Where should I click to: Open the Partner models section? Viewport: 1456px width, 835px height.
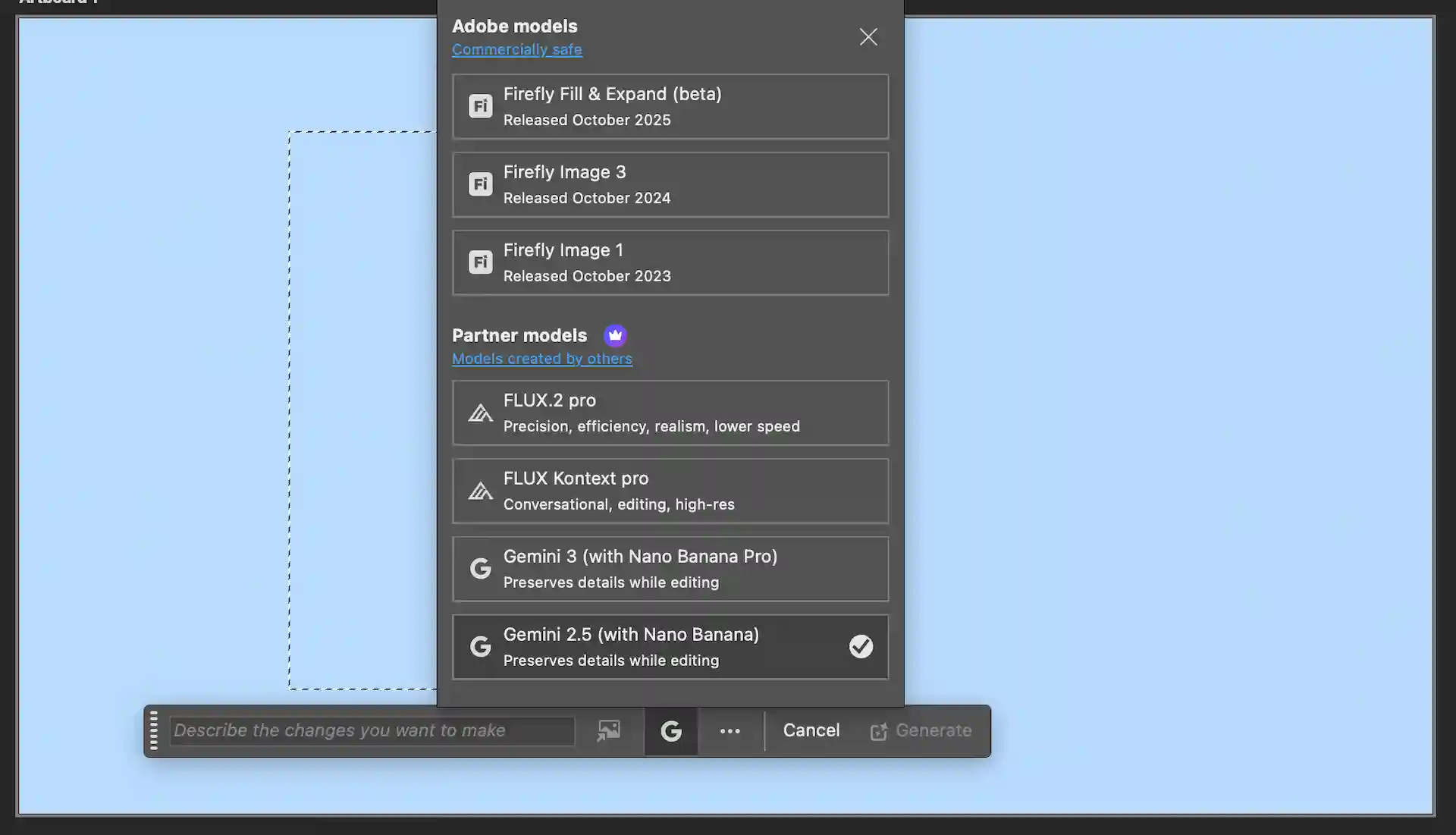[x=519, y=335]
